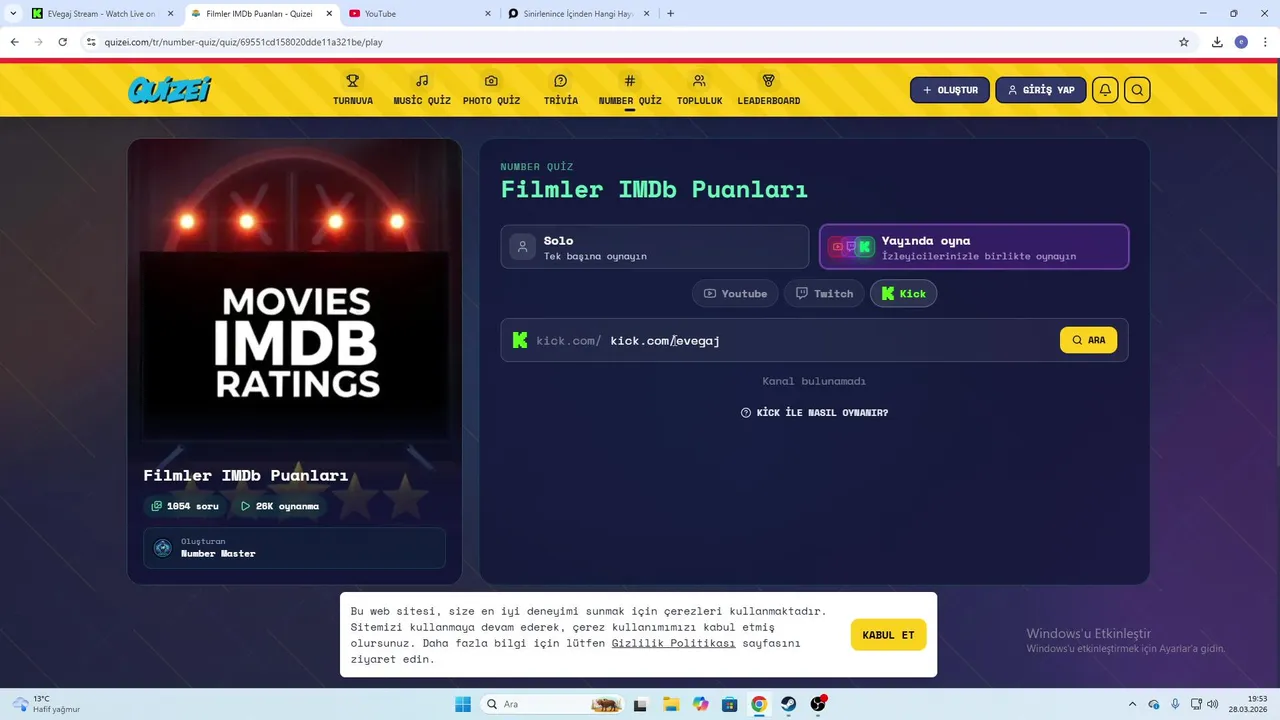Click the Quizei logo
This screenshot has height=720, width=1280.
170,90
